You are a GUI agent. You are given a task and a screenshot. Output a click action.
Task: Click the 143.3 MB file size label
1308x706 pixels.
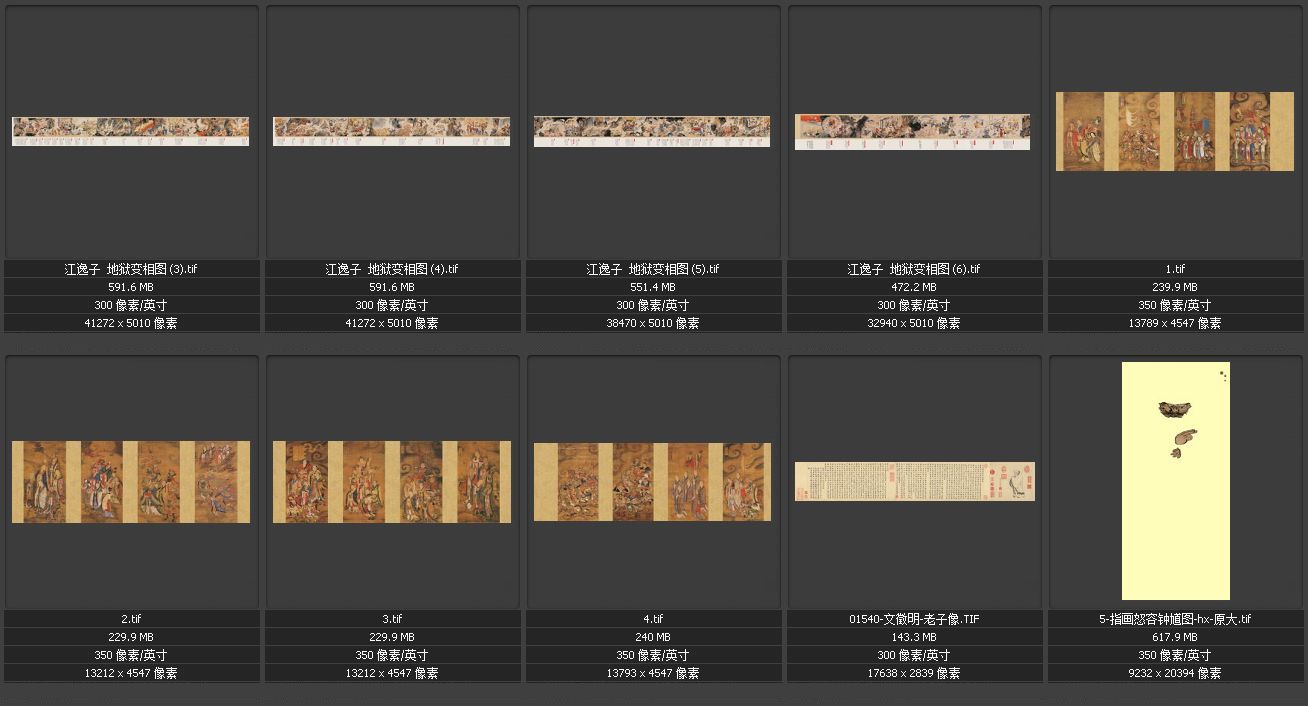(914, 637)
